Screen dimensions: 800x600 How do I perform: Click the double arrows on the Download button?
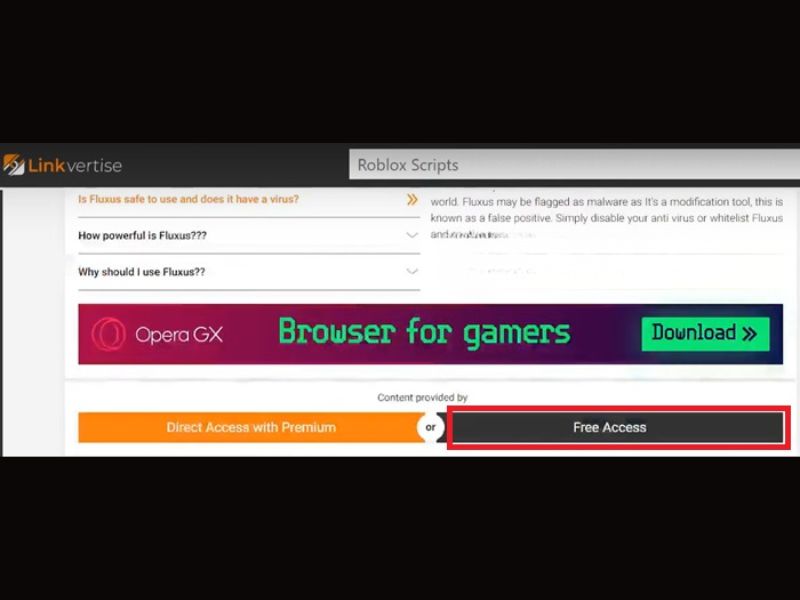[749, 334]
